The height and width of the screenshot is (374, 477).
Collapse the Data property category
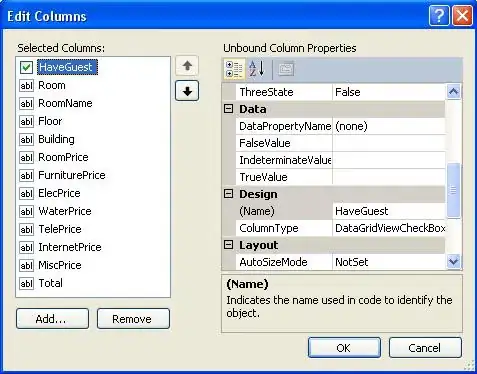click(228, 109)
